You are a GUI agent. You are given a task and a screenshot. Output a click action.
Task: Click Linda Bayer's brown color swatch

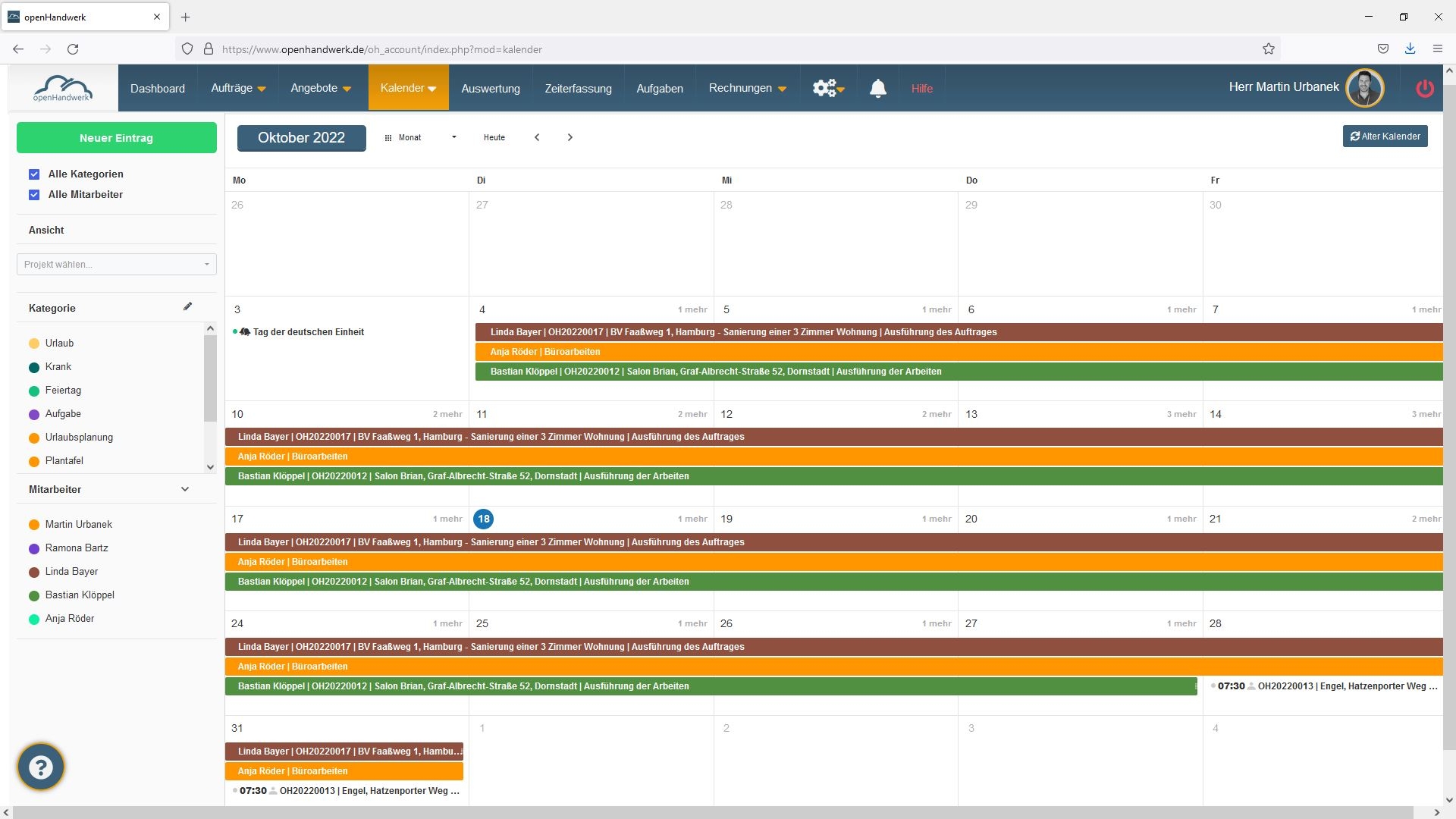click(x=34, y=572)
